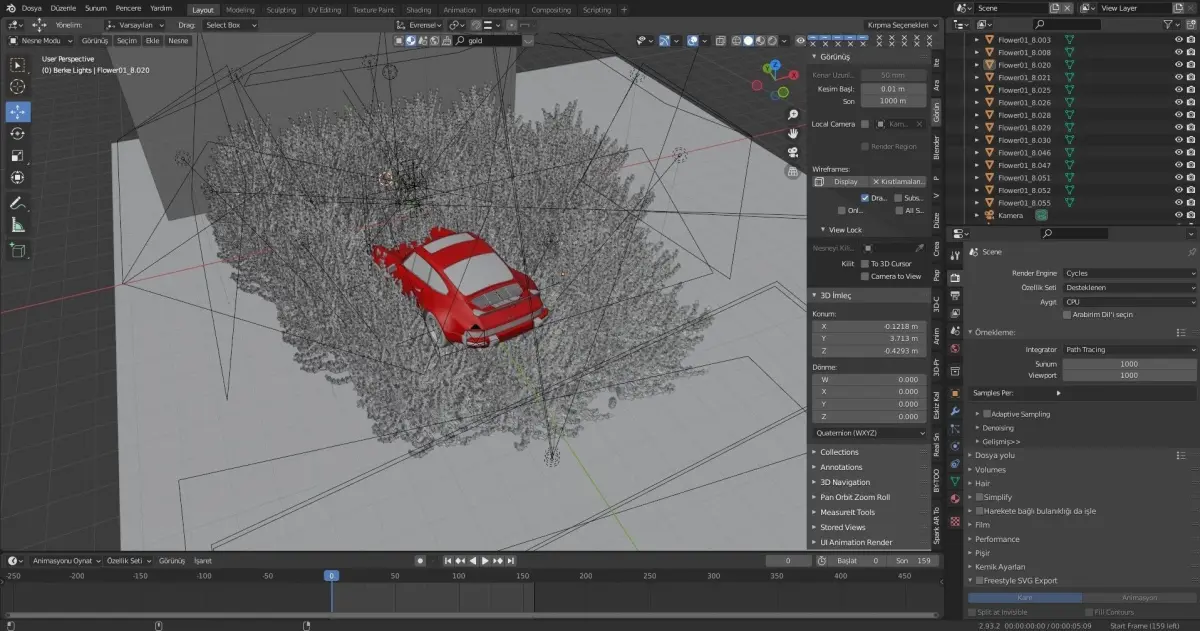Screen dimensions: 1200x631
Task: Enable the Simplify checkbox
Action: click(979, 497)
